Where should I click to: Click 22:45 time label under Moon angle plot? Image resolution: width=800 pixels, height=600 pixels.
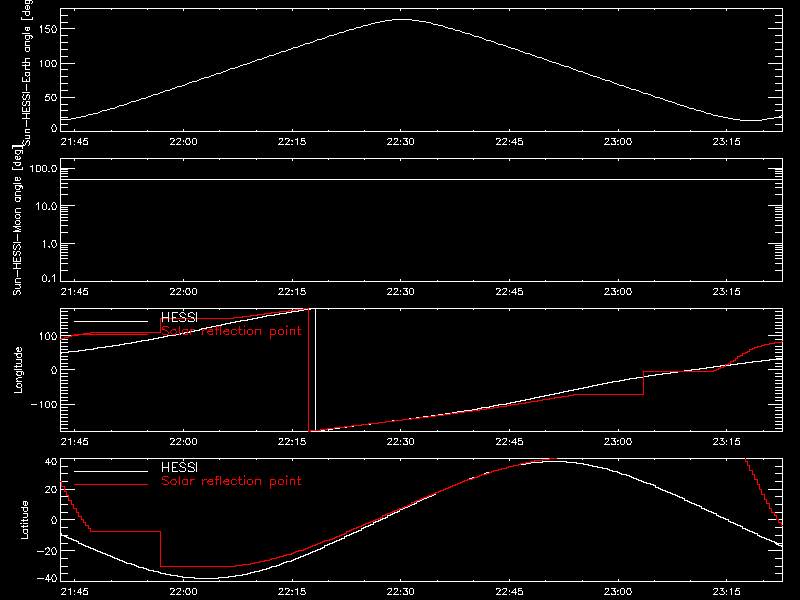tap(509, 292)
